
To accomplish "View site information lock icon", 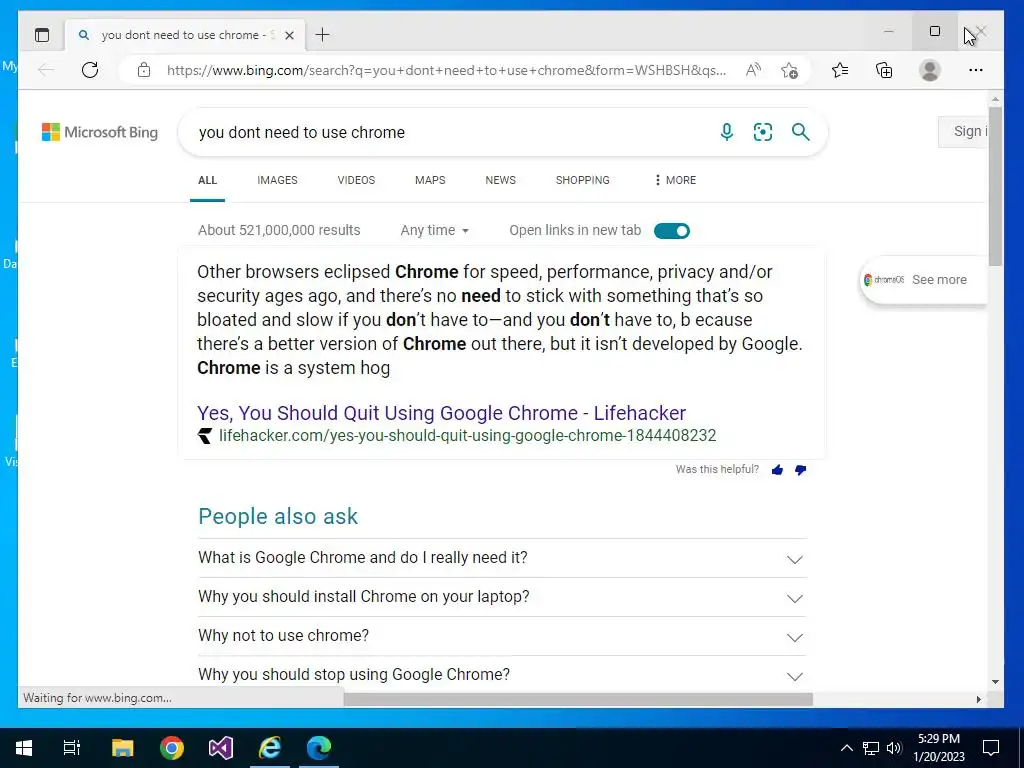I will click(144, 70).
